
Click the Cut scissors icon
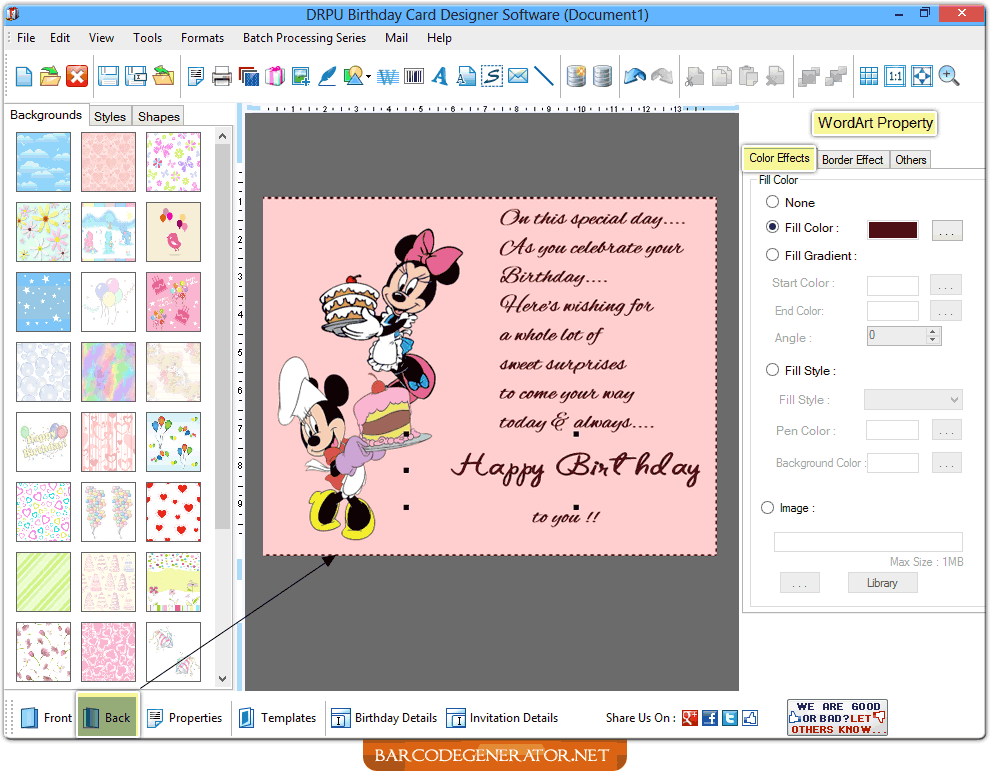pos(695,76)
